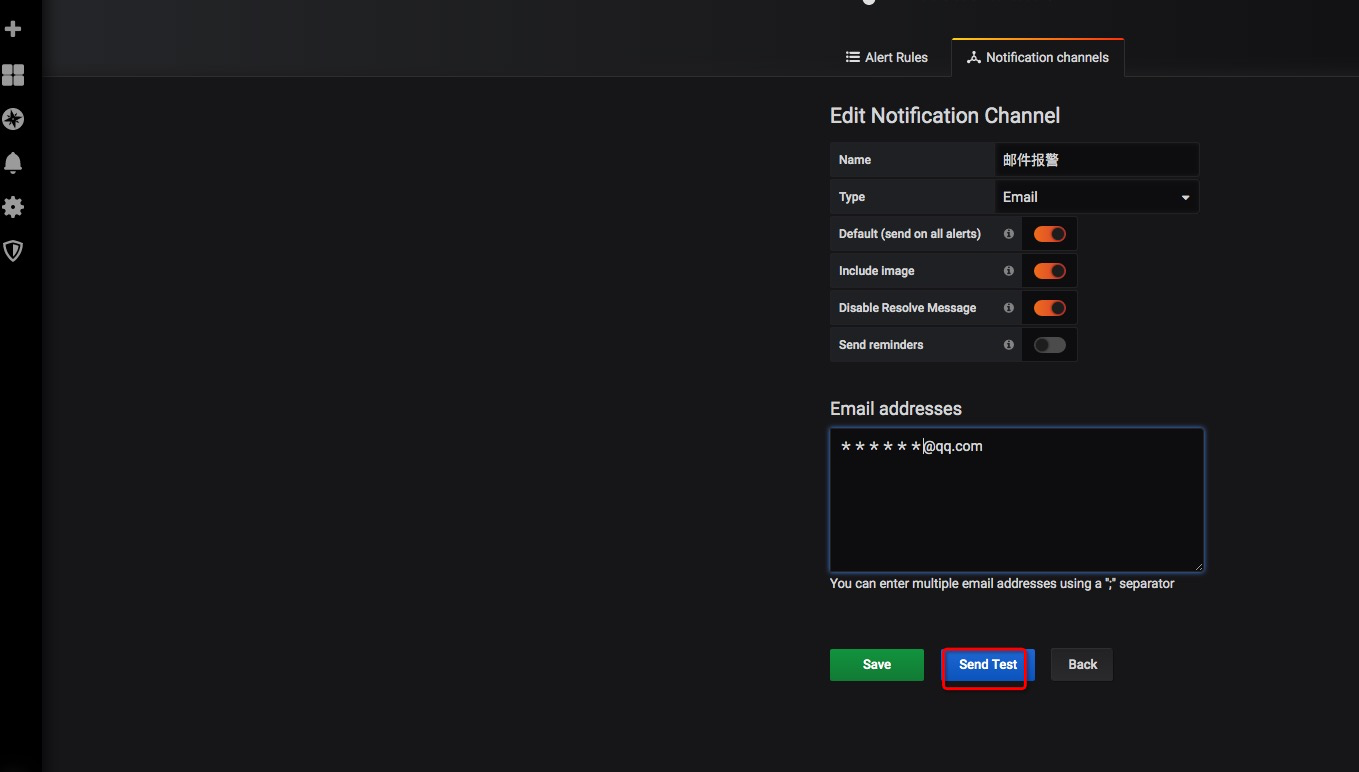Click info icon beside Default send on all alerts
This screenshot has height=772, width=1359.
coord(1008,234)
